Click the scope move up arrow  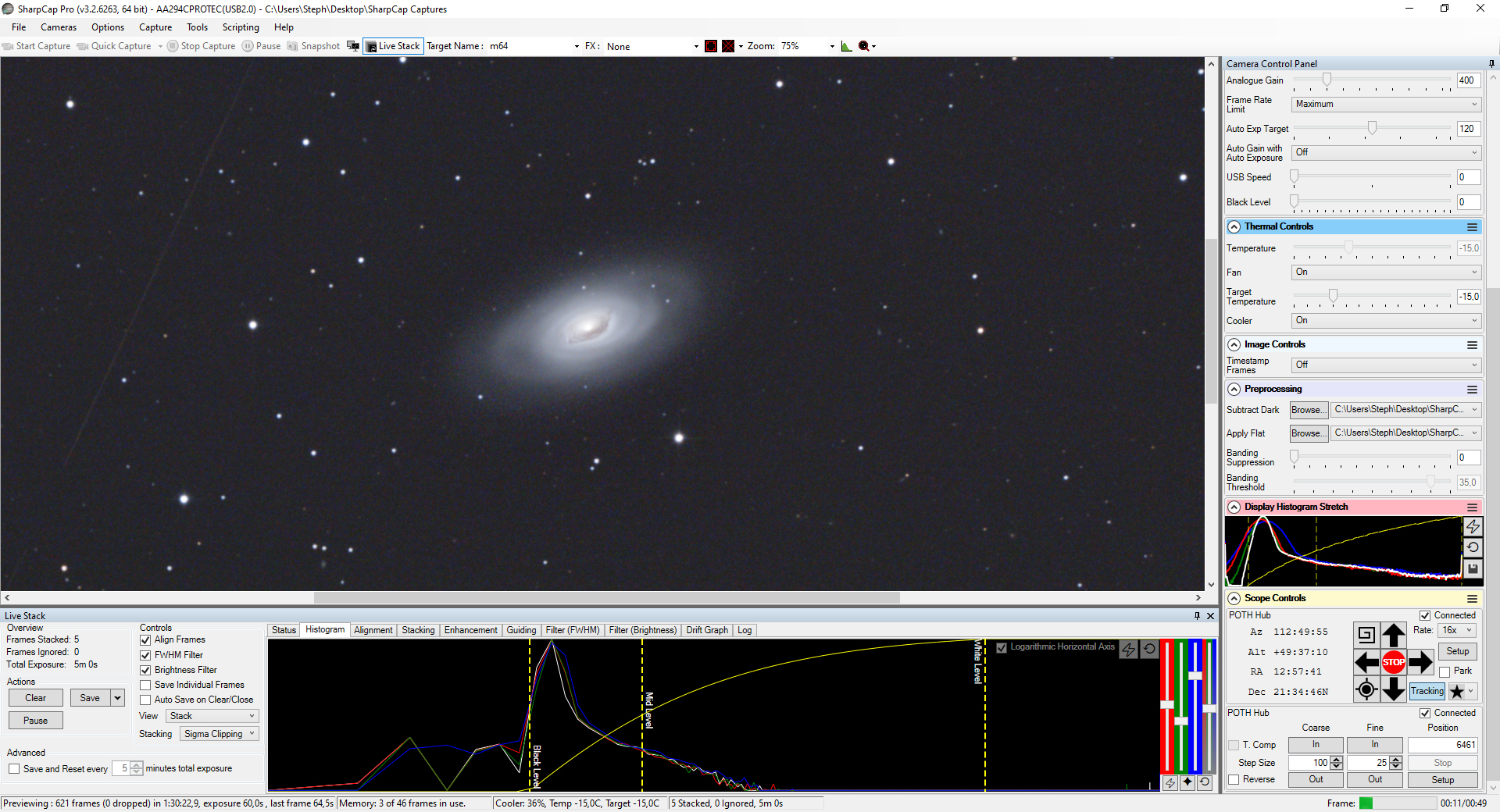(x=1393, y=635)
